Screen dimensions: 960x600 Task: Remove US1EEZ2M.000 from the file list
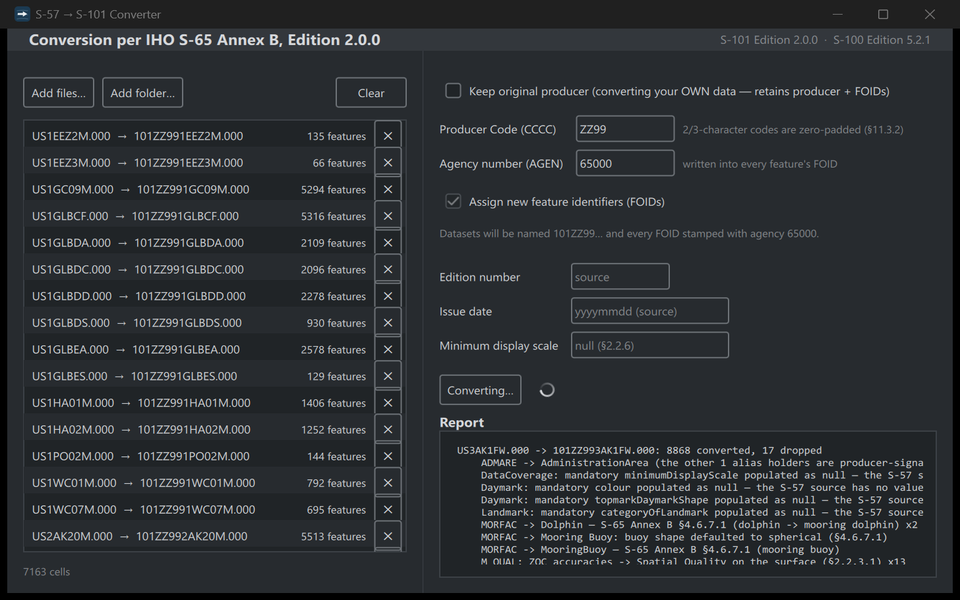[388, 136]
